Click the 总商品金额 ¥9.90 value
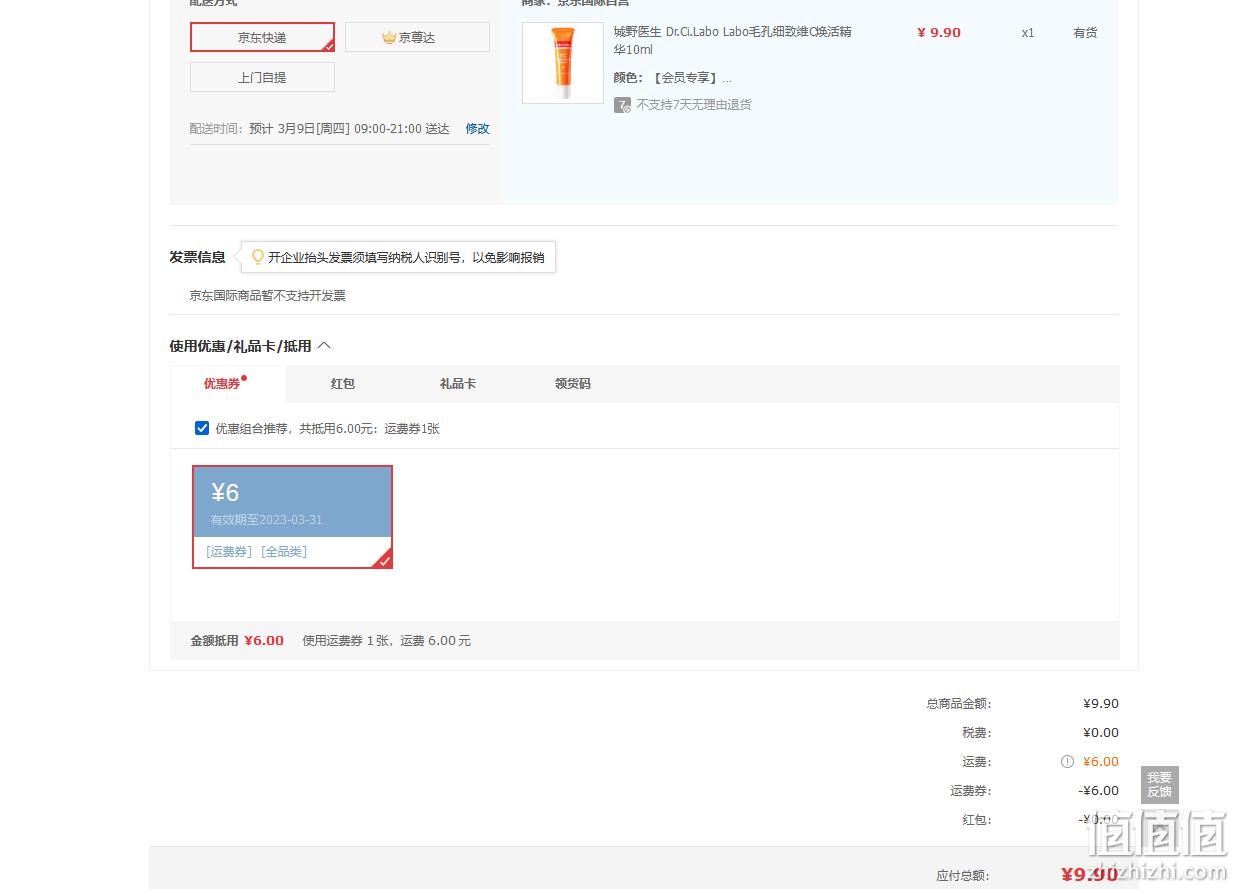The width and height of the screenshot is (1236, 889). coord(1101,704)
